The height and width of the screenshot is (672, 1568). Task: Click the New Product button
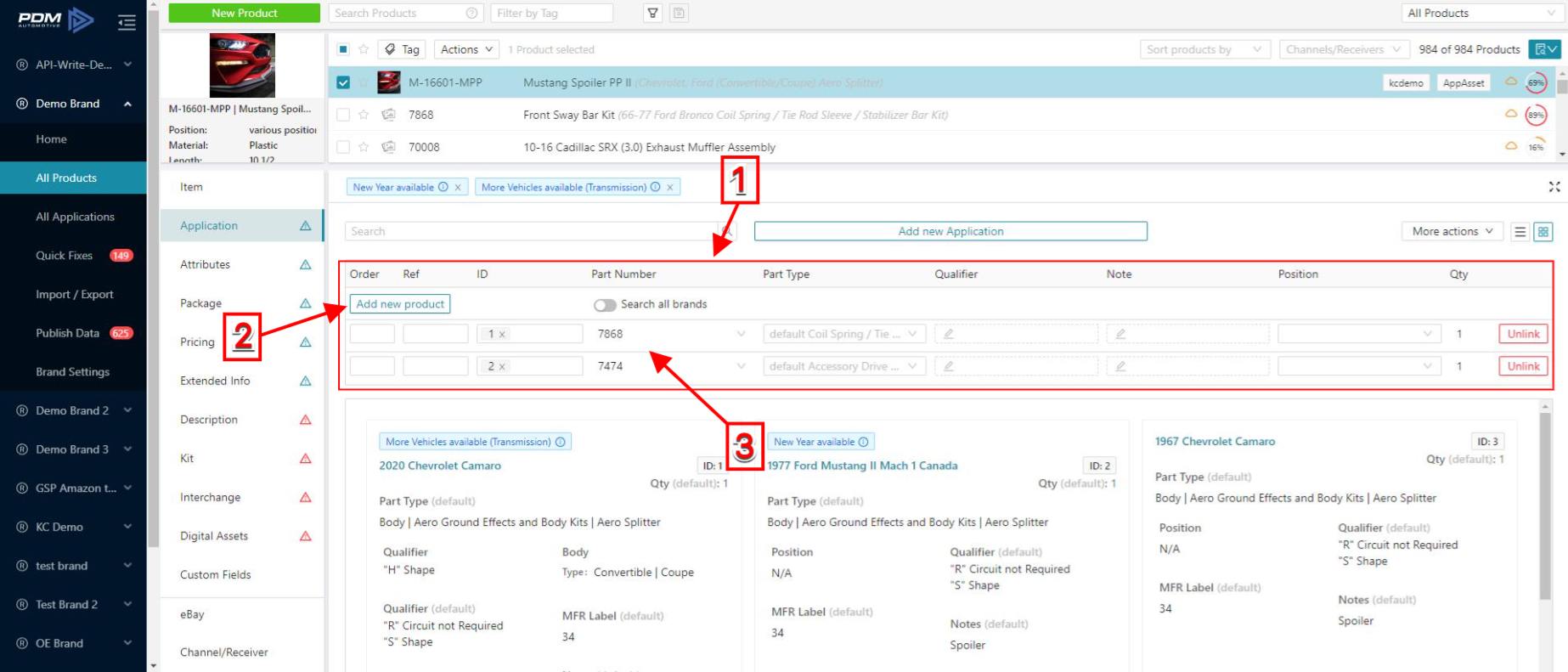point(245,13)
